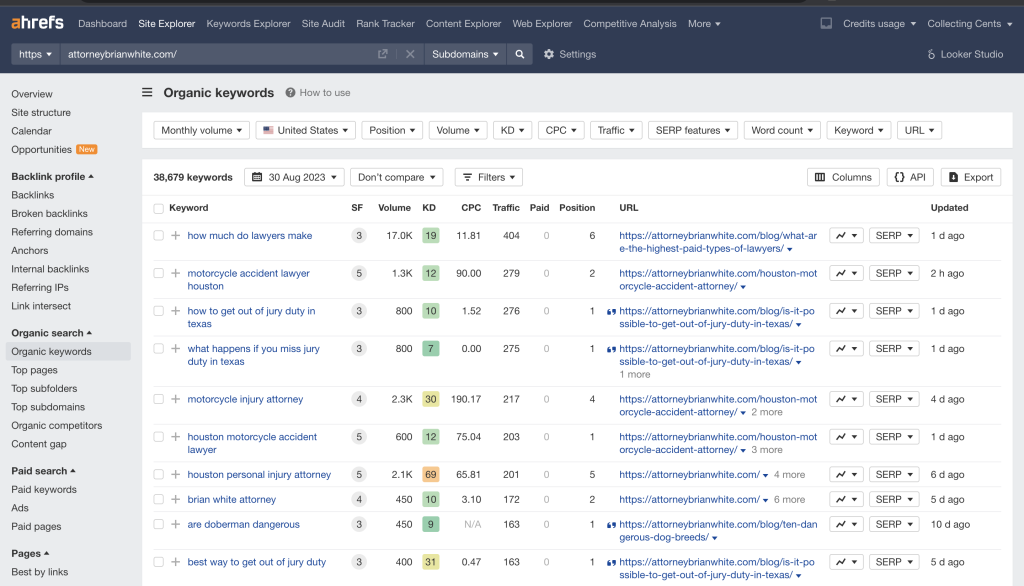Click the Export button
The image size is (1024, 586).
970,177
